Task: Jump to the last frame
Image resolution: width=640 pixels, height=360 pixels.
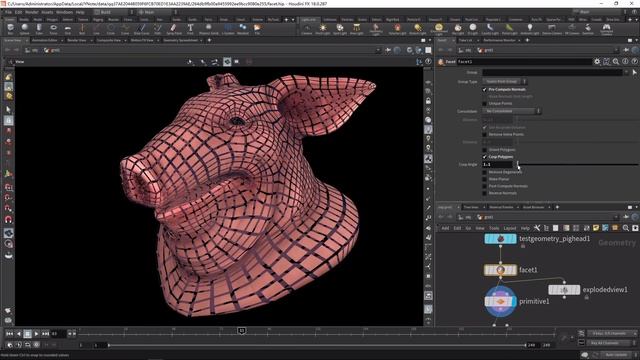Action: (x=45, y=334)
